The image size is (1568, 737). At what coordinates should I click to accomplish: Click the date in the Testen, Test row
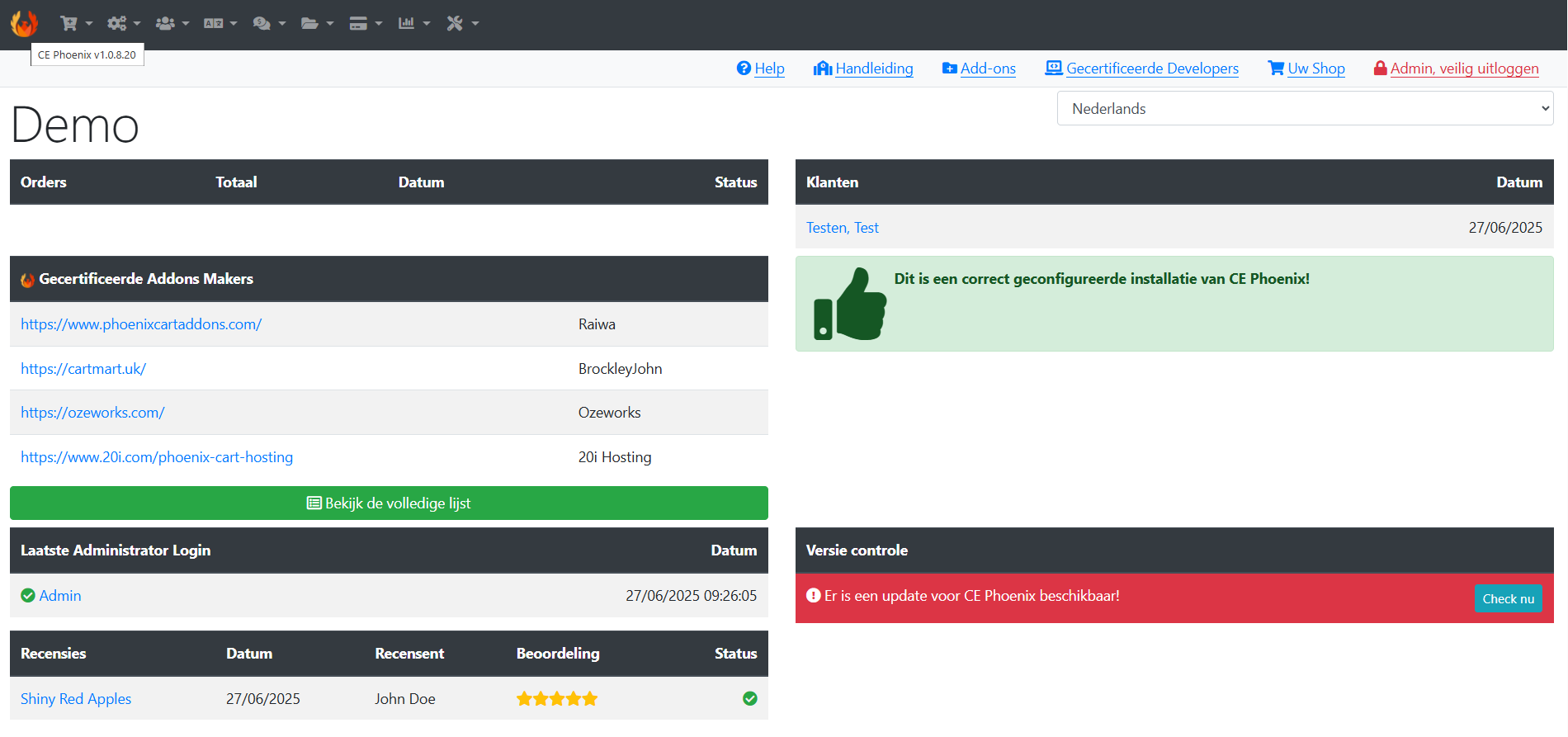point(1505,228)
